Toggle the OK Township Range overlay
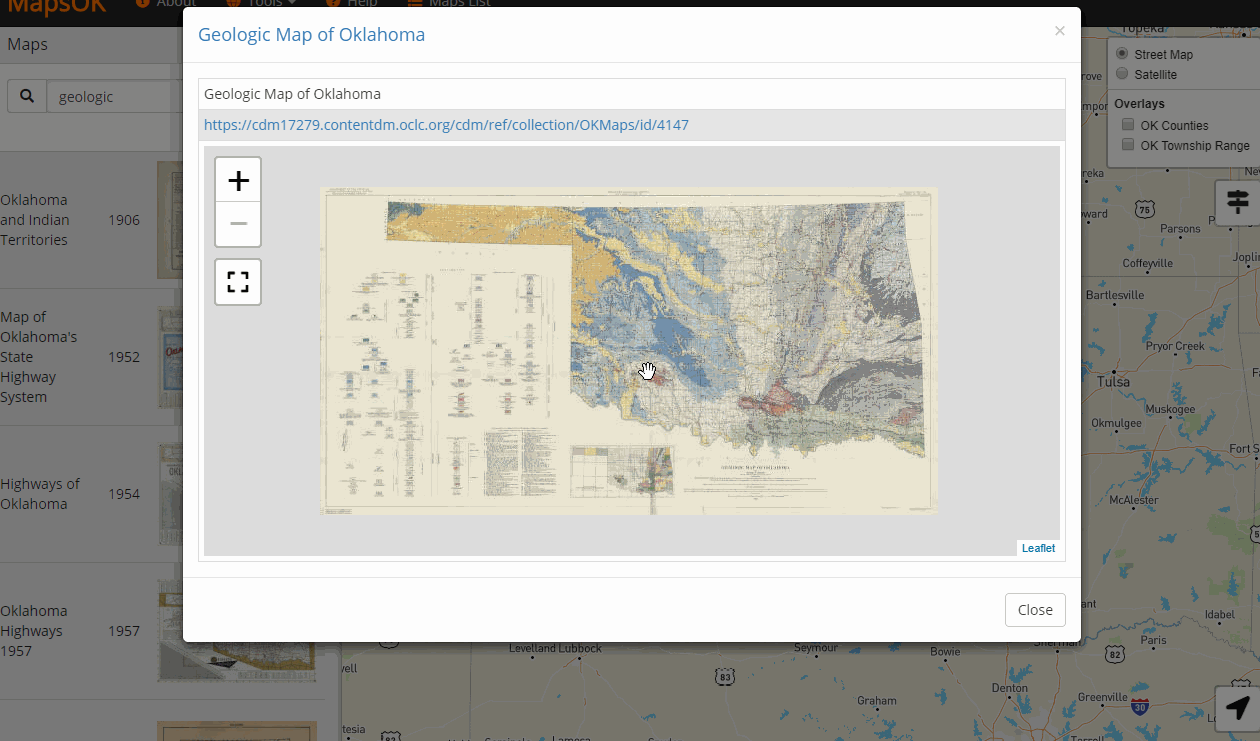1260x741 pixels. click(x=1128, y=145)
